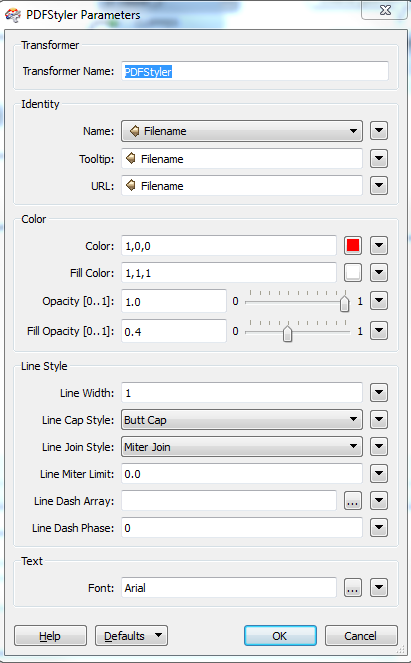The image size is (411, 663).
Task: Open the arrow menu beside the URL field
Action: (x=379, y=186)
